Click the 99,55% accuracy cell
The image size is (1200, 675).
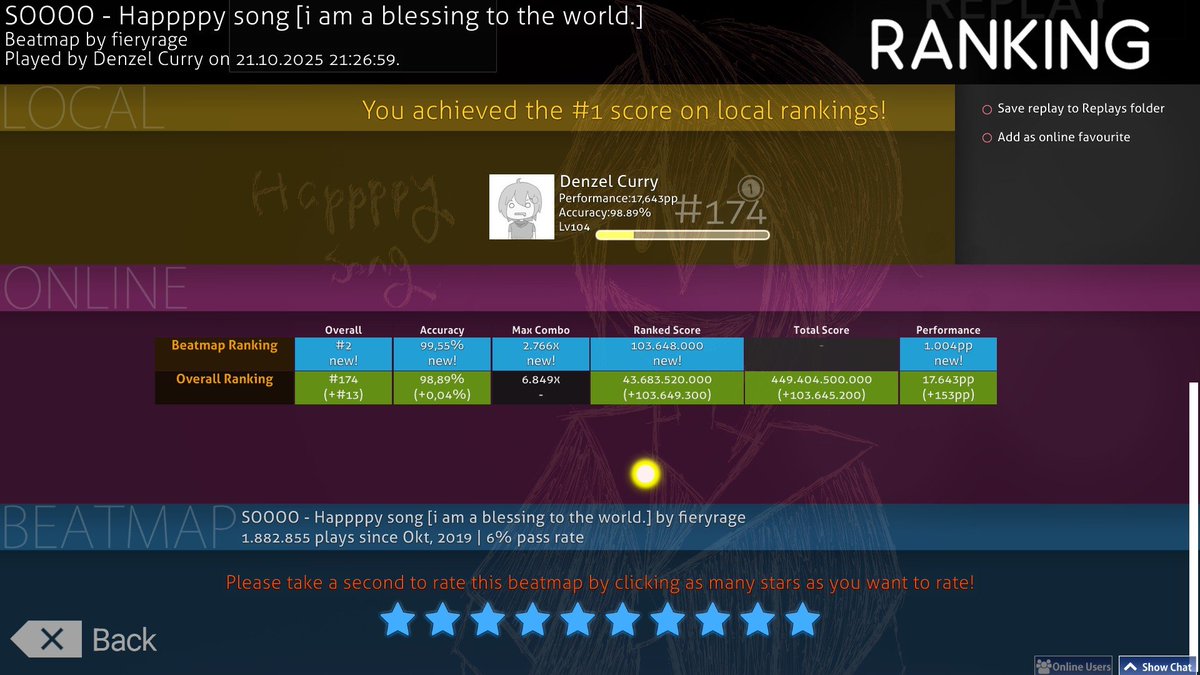[x=442, y=354]
